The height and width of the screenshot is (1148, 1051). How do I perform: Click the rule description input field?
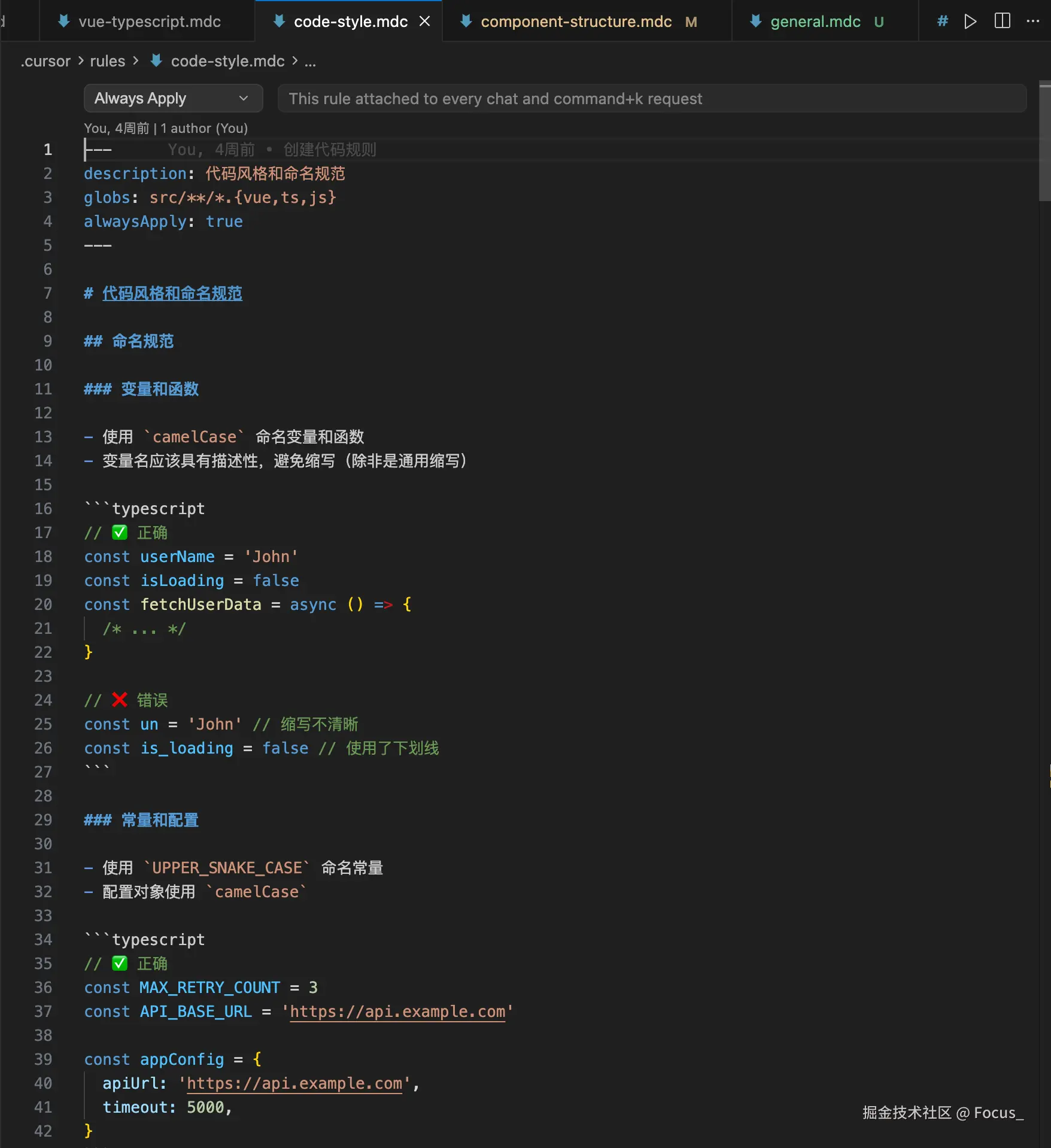652,98
